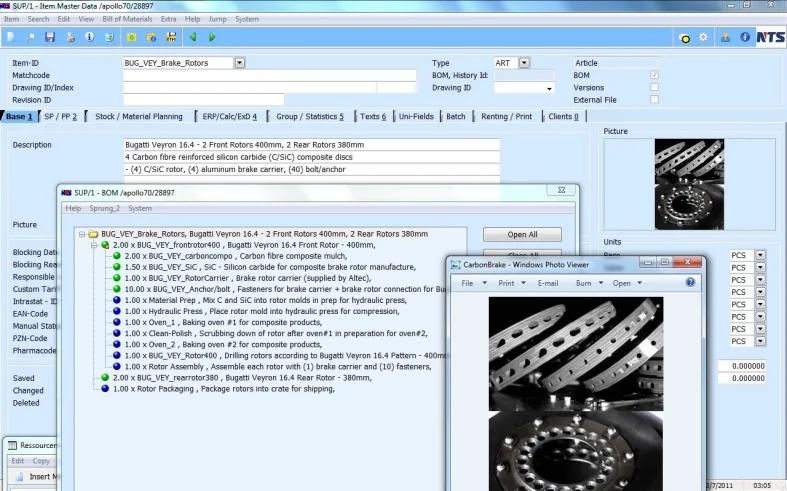787x491 pixels.
Task: Click the blue info icon near NTS logo
Action: click(x=745, y=37)
